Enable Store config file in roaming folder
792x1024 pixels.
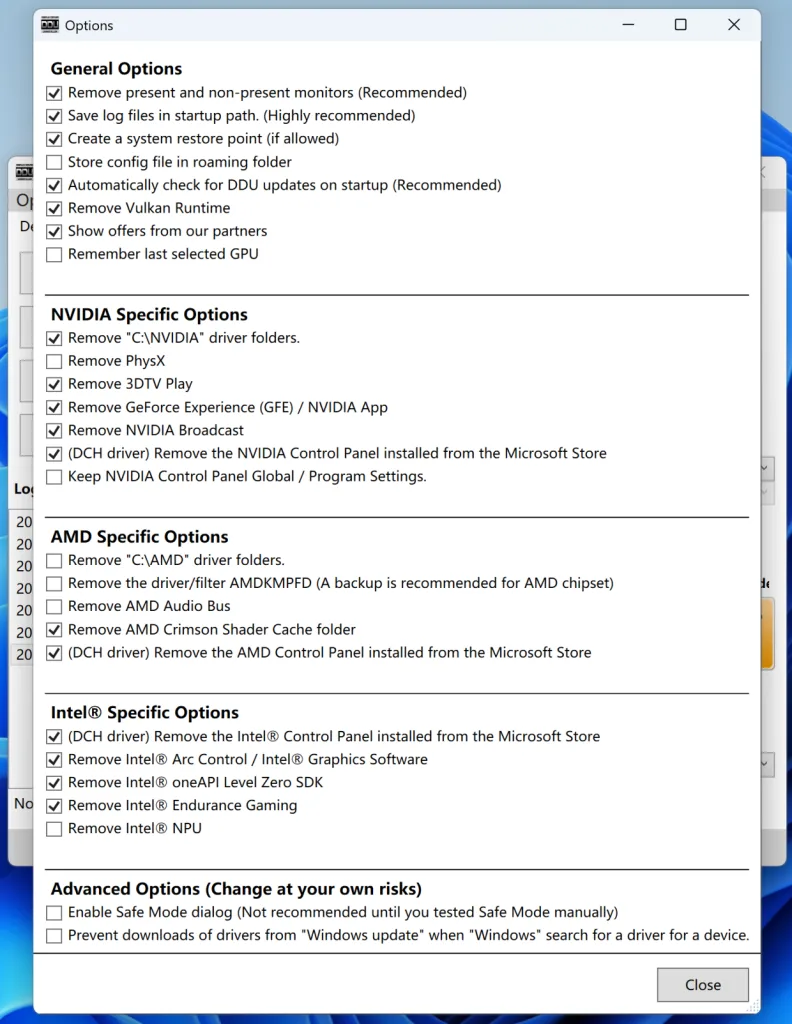point(54,162)
